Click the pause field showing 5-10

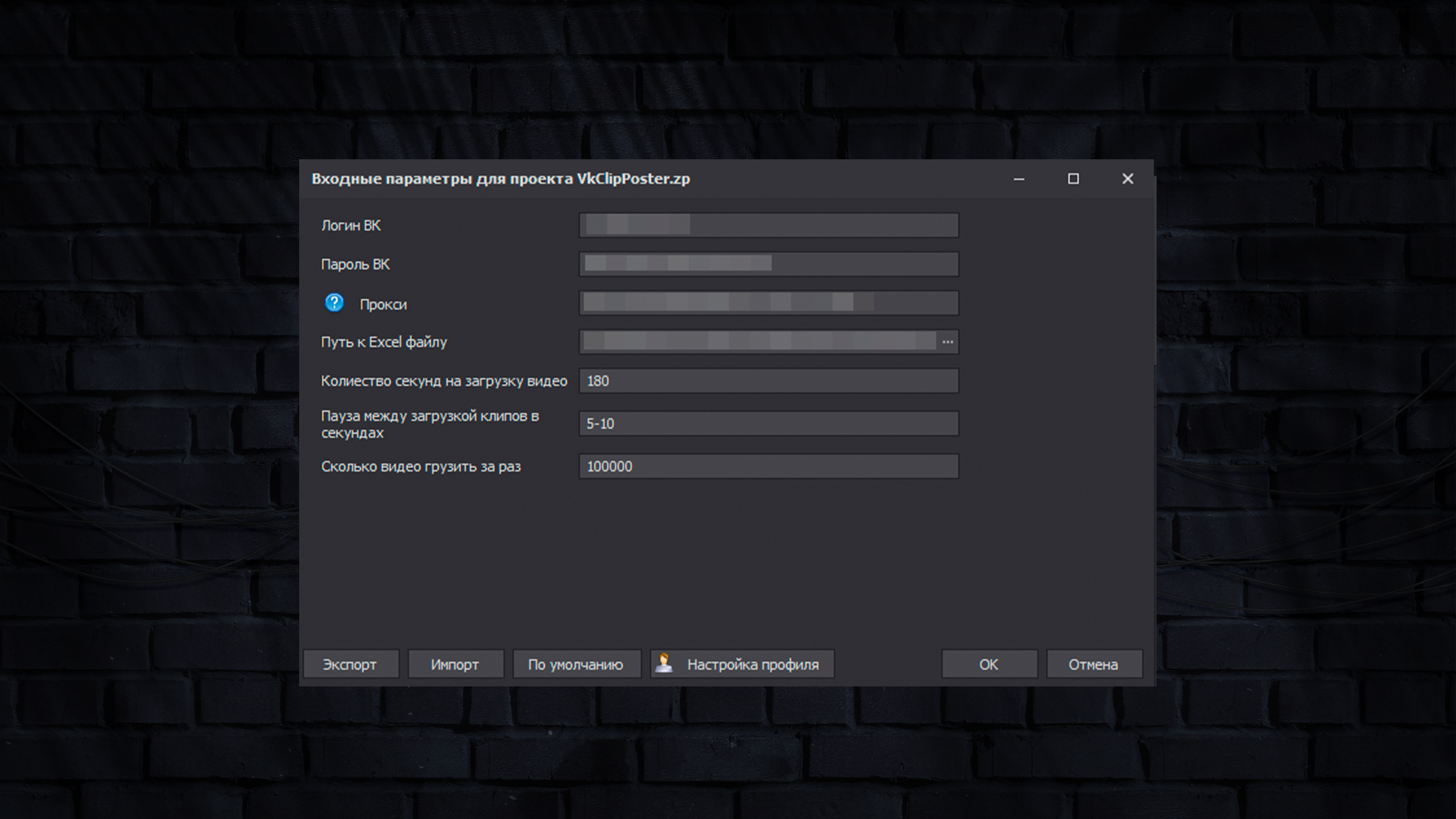(768, 424)
